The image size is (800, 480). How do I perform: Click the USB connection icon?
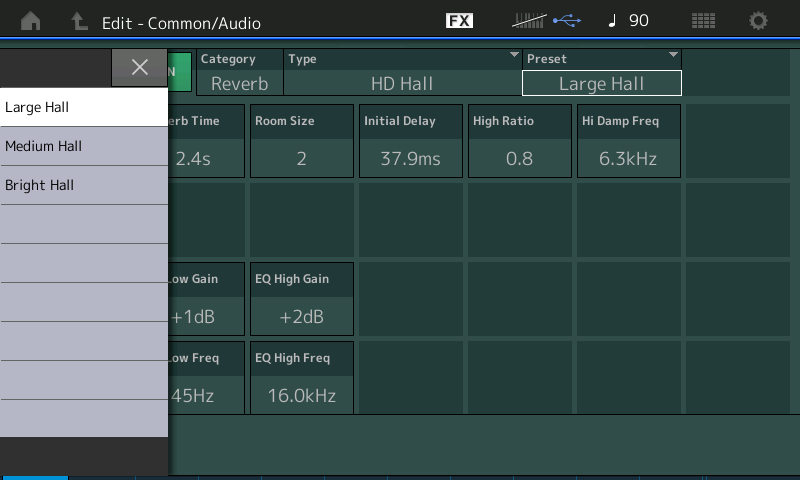point(567,20)
